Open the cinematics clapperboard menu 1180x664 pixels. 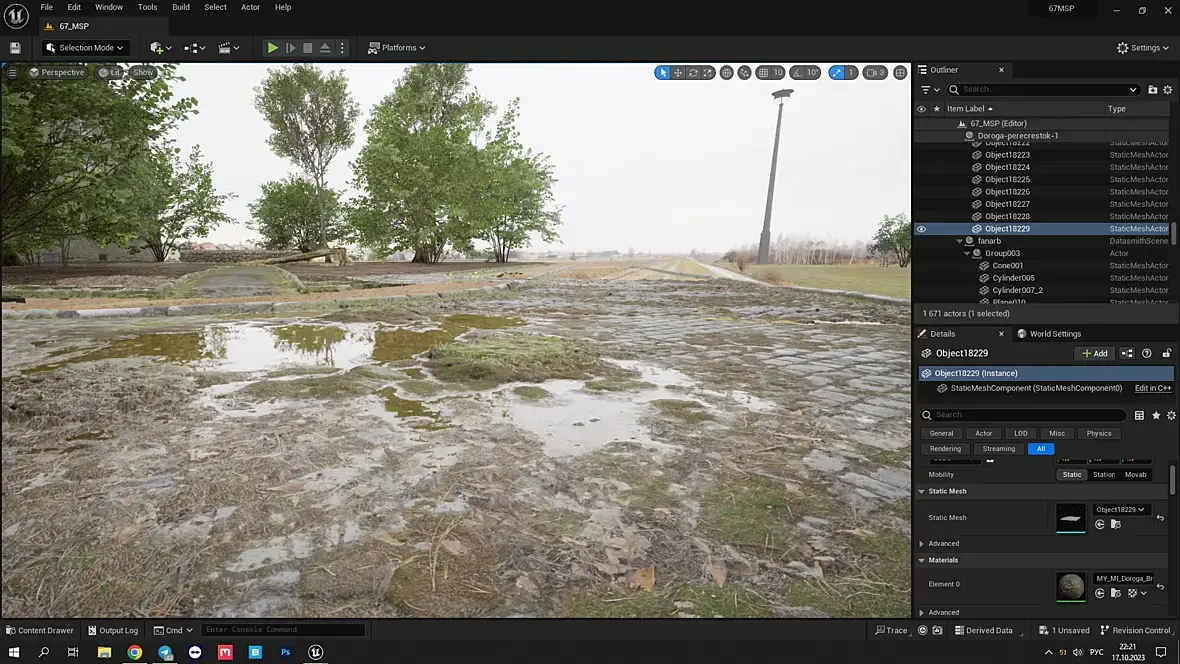[228, 47]
